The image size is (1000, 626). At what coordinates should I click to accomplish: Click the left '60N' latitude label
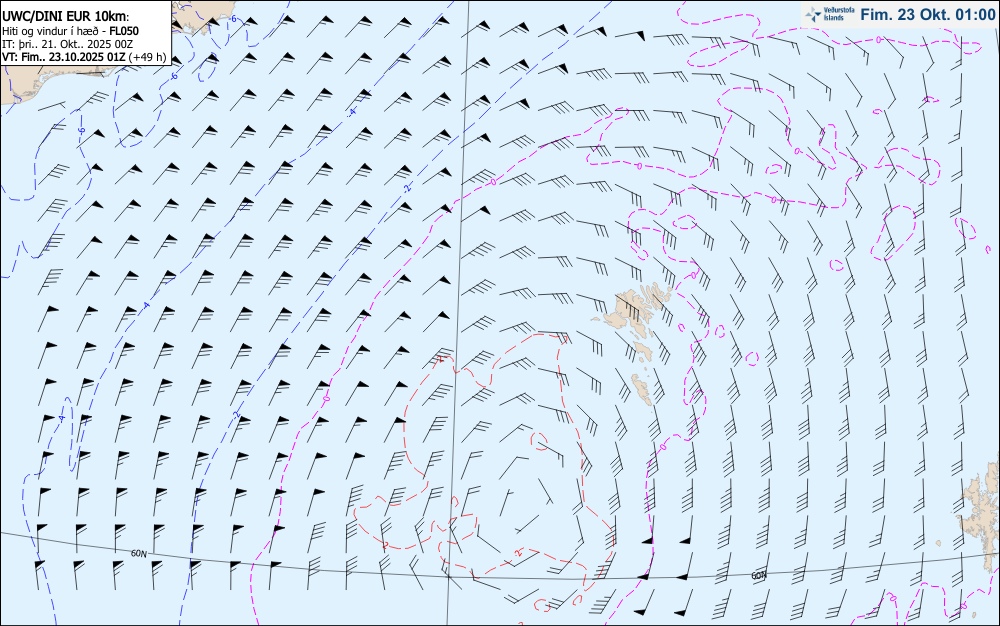(x=138, y=553)
